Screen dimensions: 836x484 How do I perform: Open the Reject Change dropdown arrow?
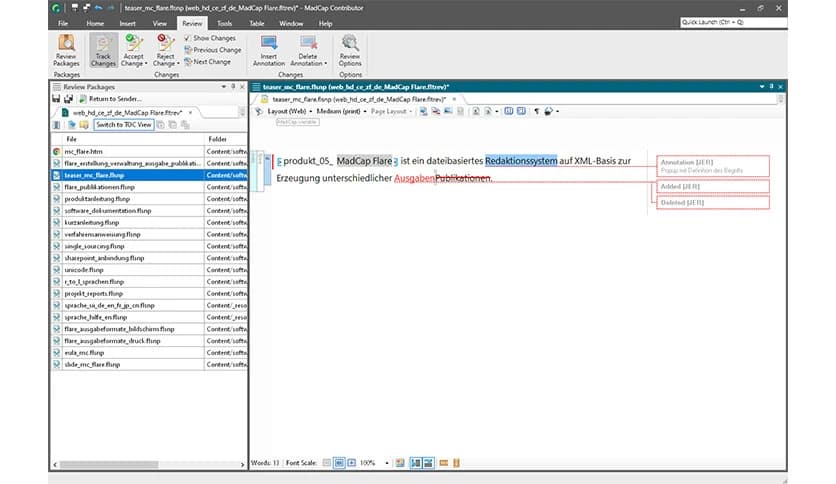178,63
